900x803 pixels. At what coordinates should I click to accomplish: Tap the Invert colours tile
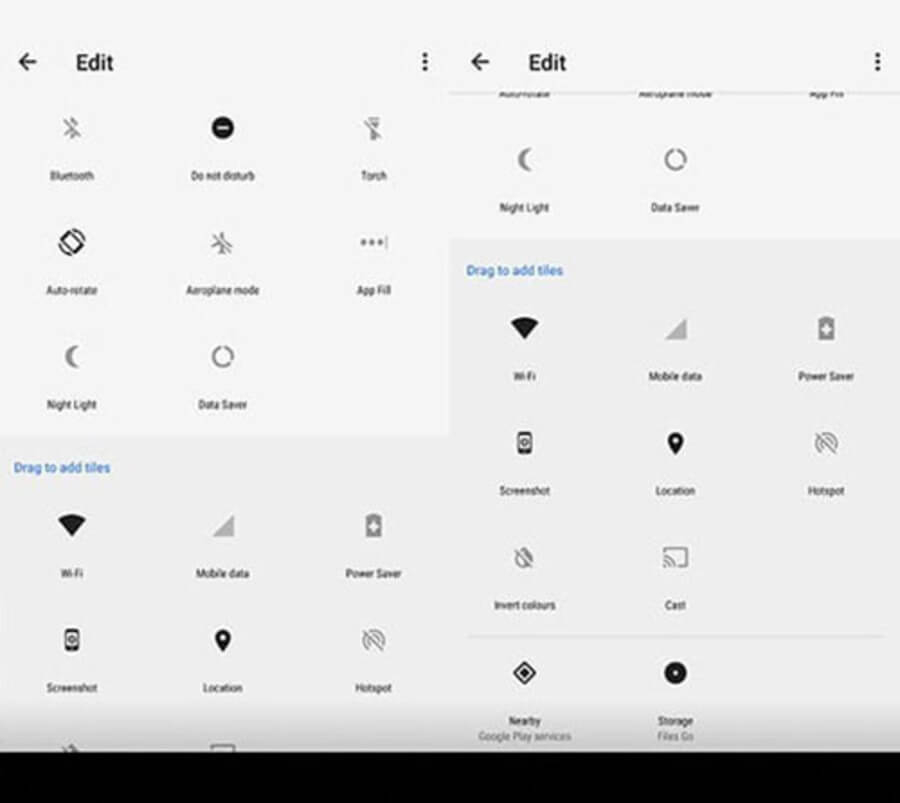click(x=524, y=558)
